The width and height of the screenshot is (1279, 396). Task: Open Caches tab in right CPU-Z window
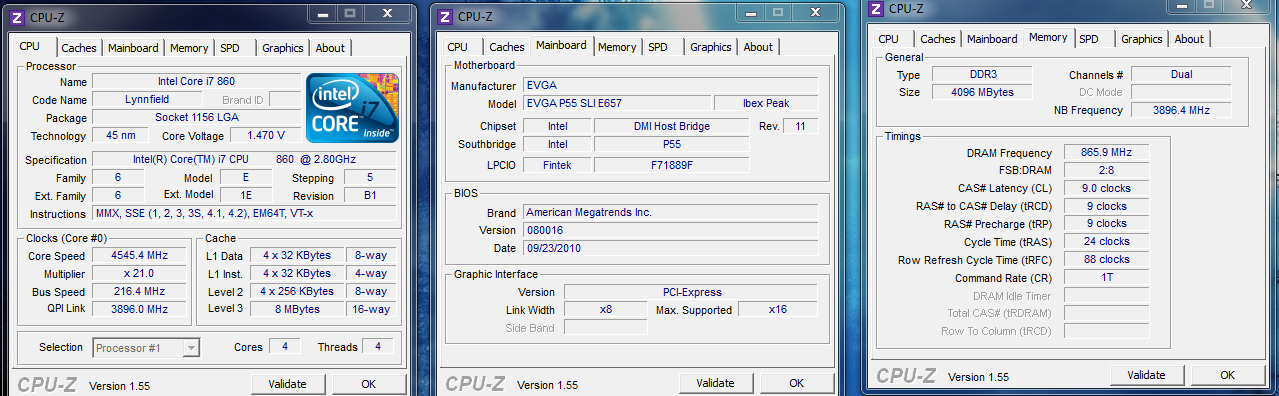click(x=938, y=39)
